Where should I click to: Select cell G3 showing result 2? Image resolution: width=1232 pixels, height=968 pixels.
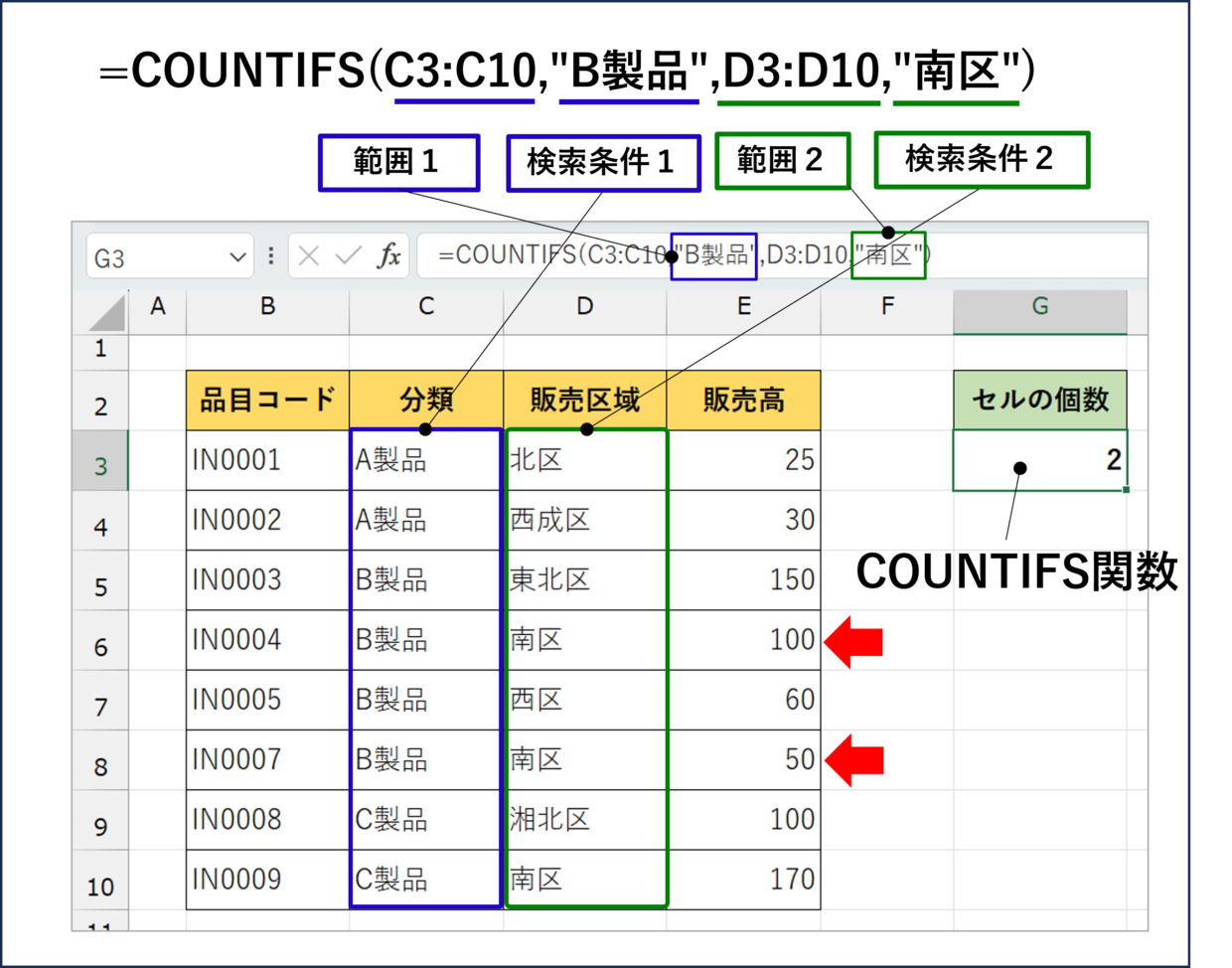click(x=1040, y=460)
